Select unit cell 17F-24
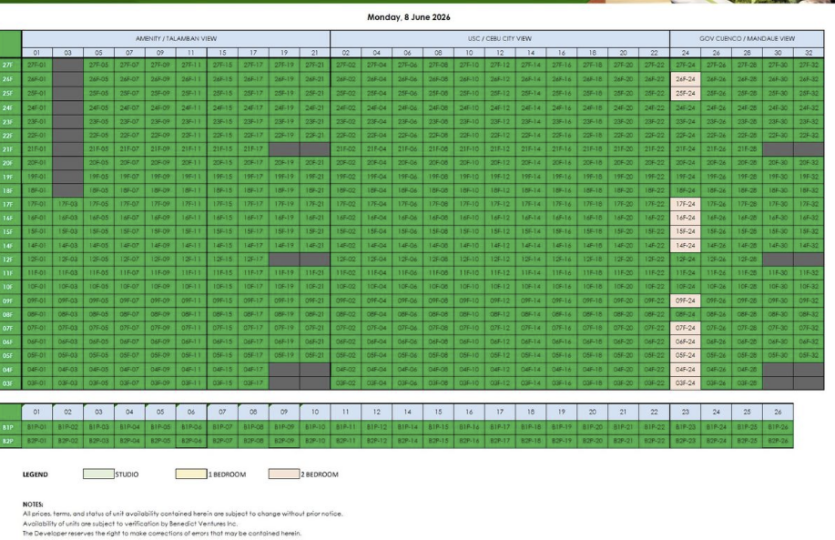Image resolution: width=835 pixels, height=540 pixels. tap(685, 204)
